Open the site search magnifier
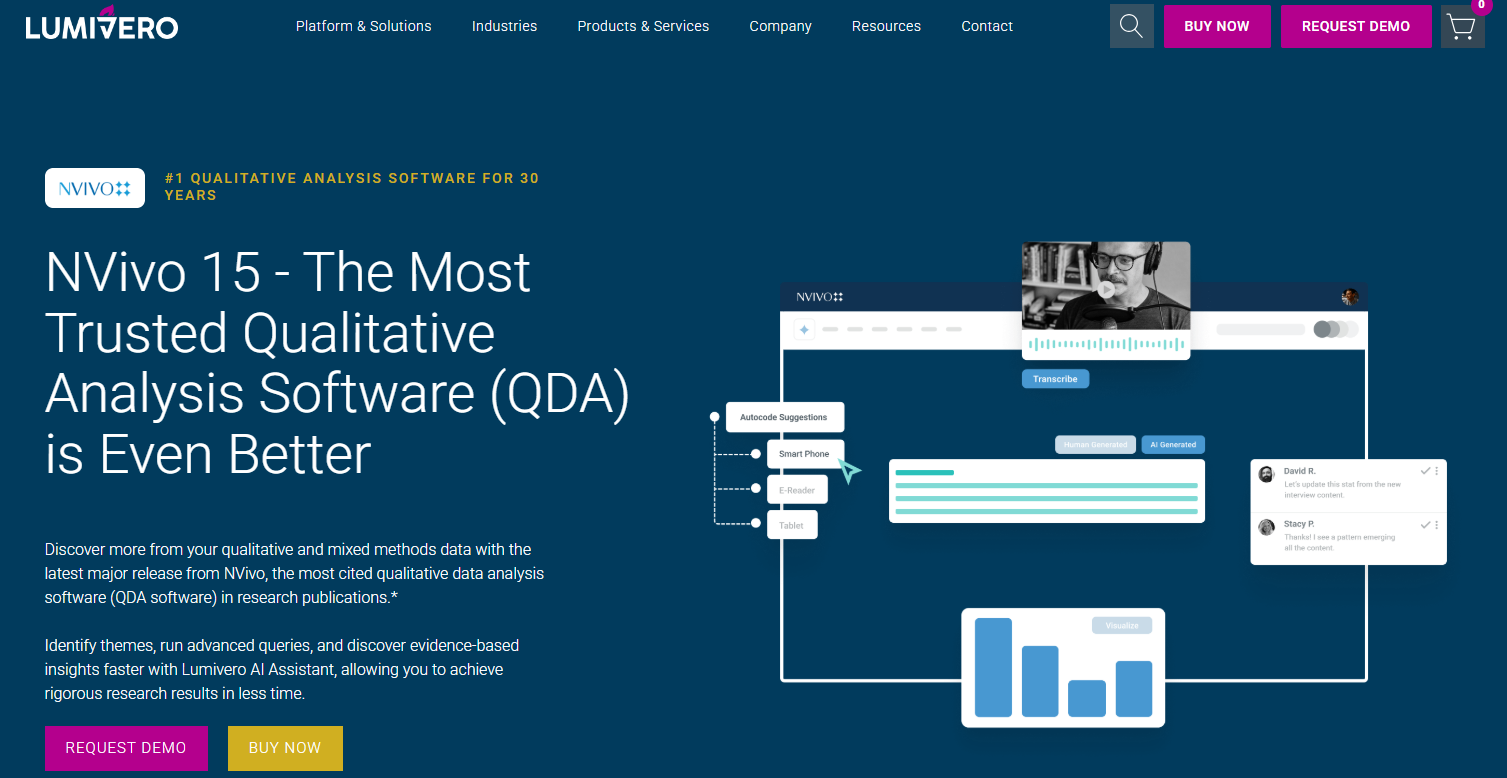 click(1131, 26)
